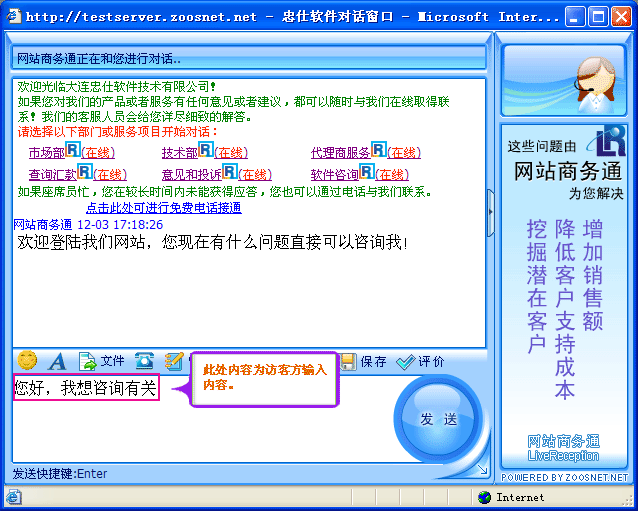Open the 软件咨询 link
Viewport: 638px width, 511px height.
[x=335, y=175]
